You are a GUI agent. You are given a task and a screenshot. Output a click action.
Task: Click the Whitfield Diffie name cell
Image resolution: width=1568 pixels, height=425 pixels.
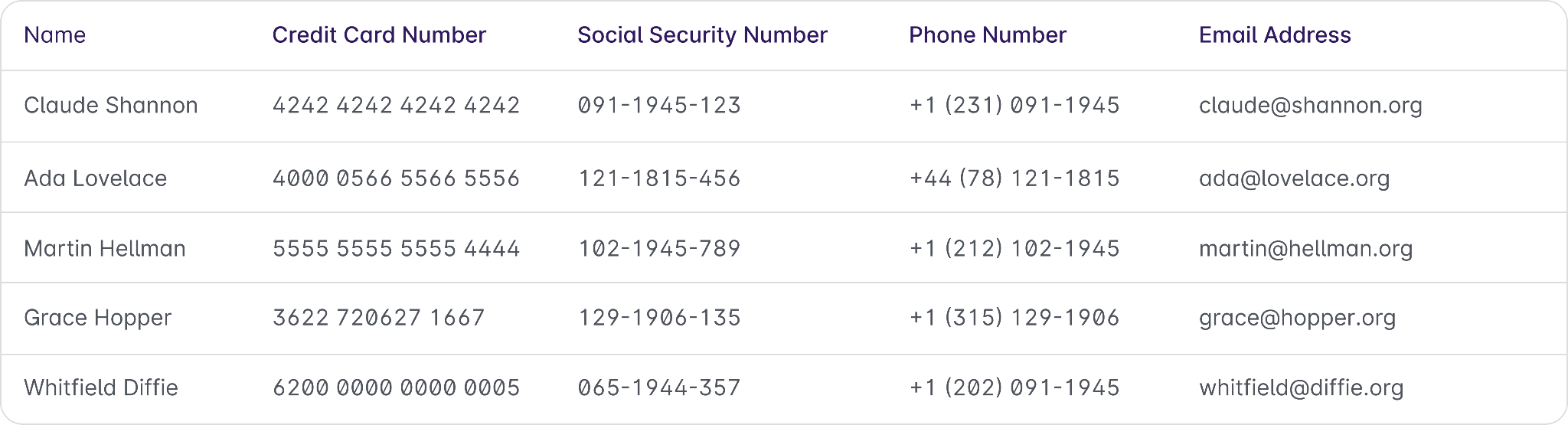(x=101, y=387)
